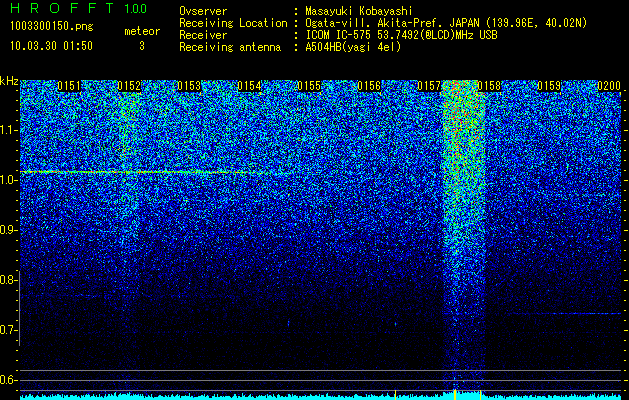Select the 0.7 frequency axis label
Screen dimensions: 629x400
tap(7, 330)
